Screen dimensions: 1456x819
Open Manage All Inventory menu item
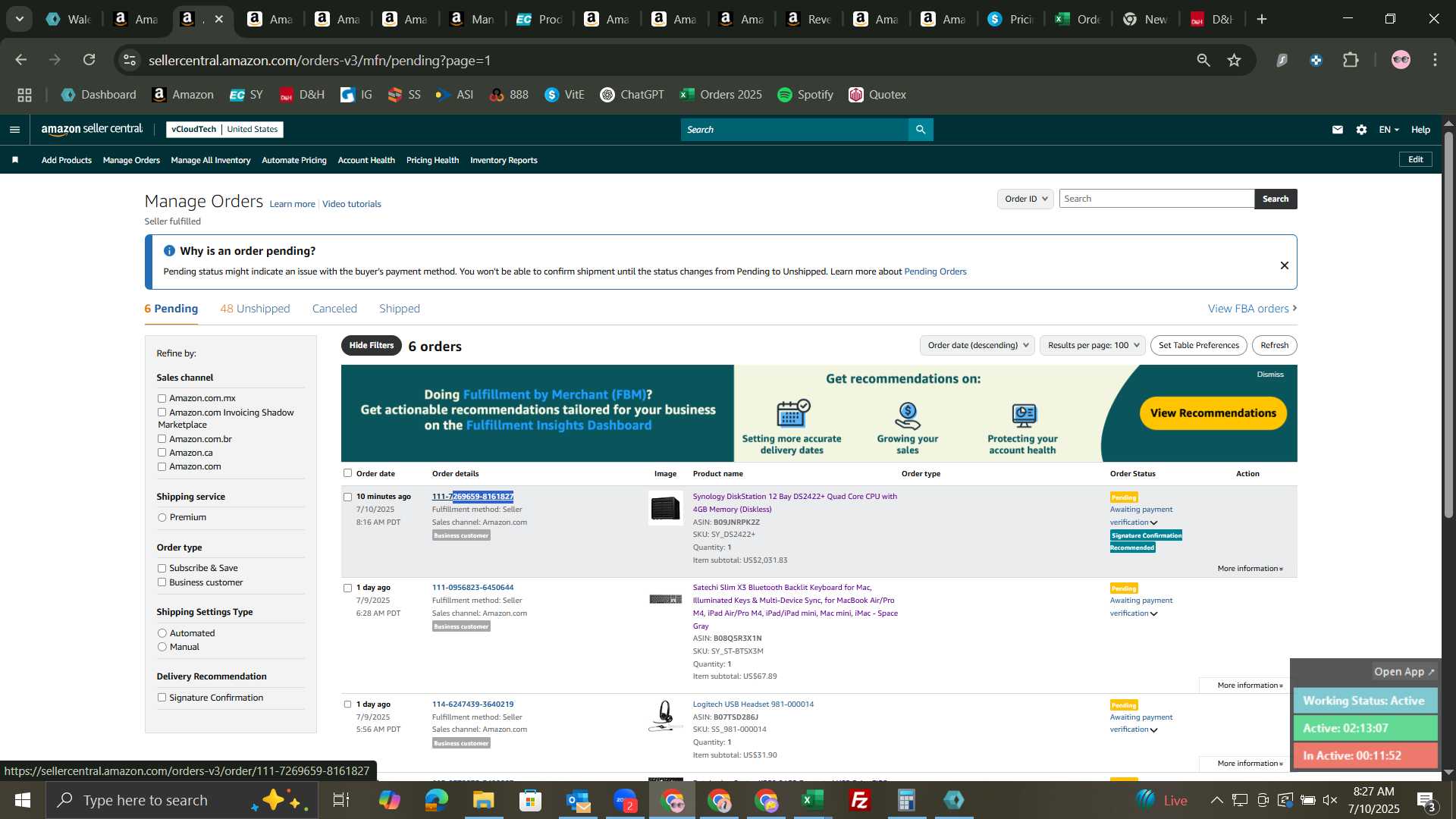pos(211,160)
